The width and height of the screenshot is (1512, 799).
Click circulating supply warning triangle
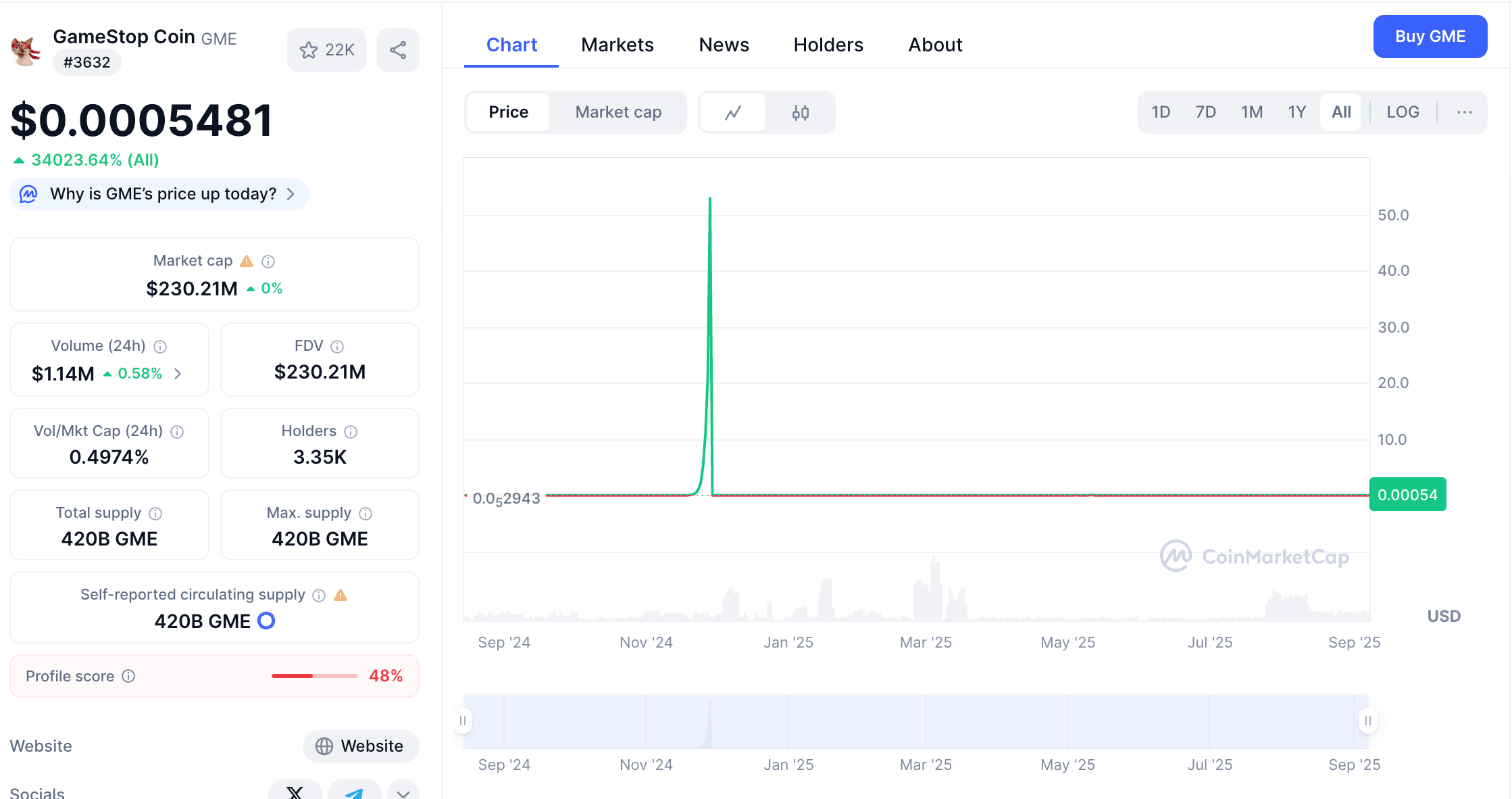point(341,595)
